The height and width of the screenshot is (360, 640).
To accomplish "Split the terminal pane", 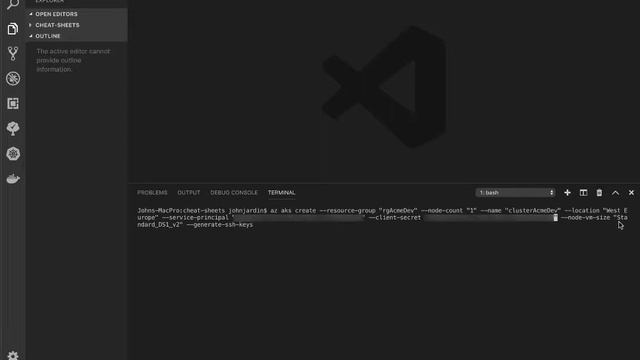I will click(x=583, y=193).
